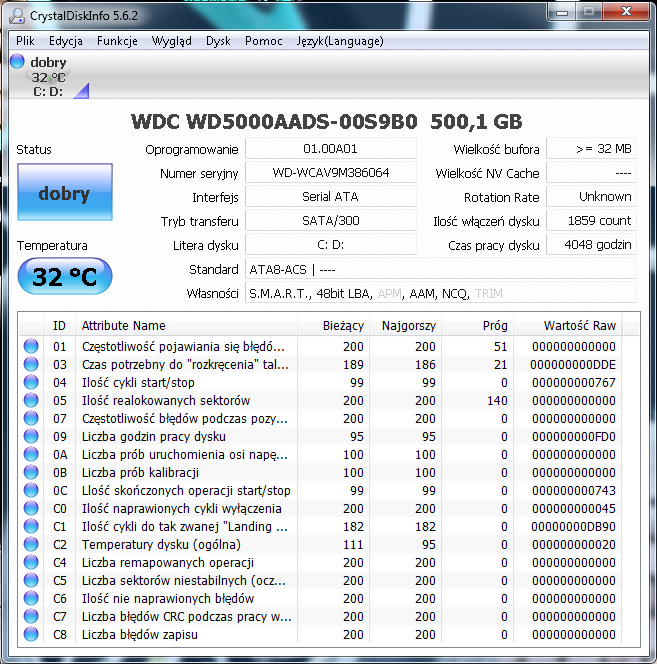Open the Język(Language) menu
This screenshot has height=664, width=657.
click(x=340, y=41)
